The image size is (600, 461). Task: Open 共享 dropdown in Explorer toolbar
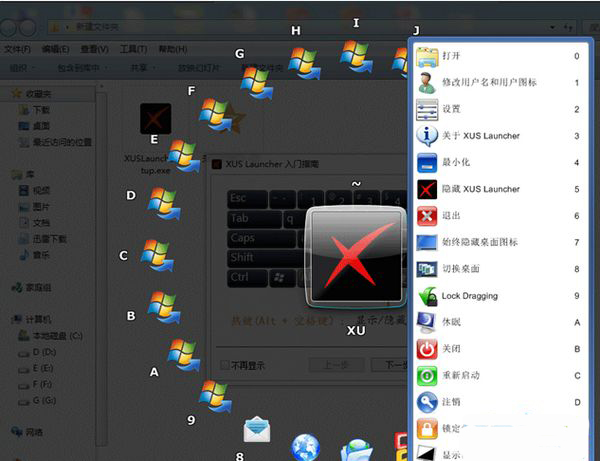pos(142,68)
